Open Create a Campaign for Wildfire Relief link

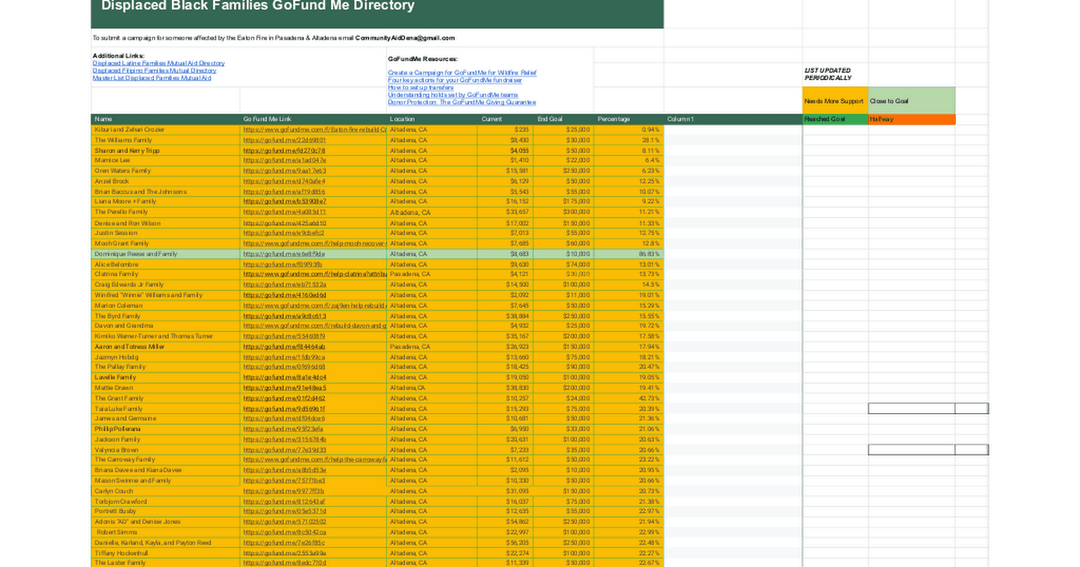click(x=461, y=72)
